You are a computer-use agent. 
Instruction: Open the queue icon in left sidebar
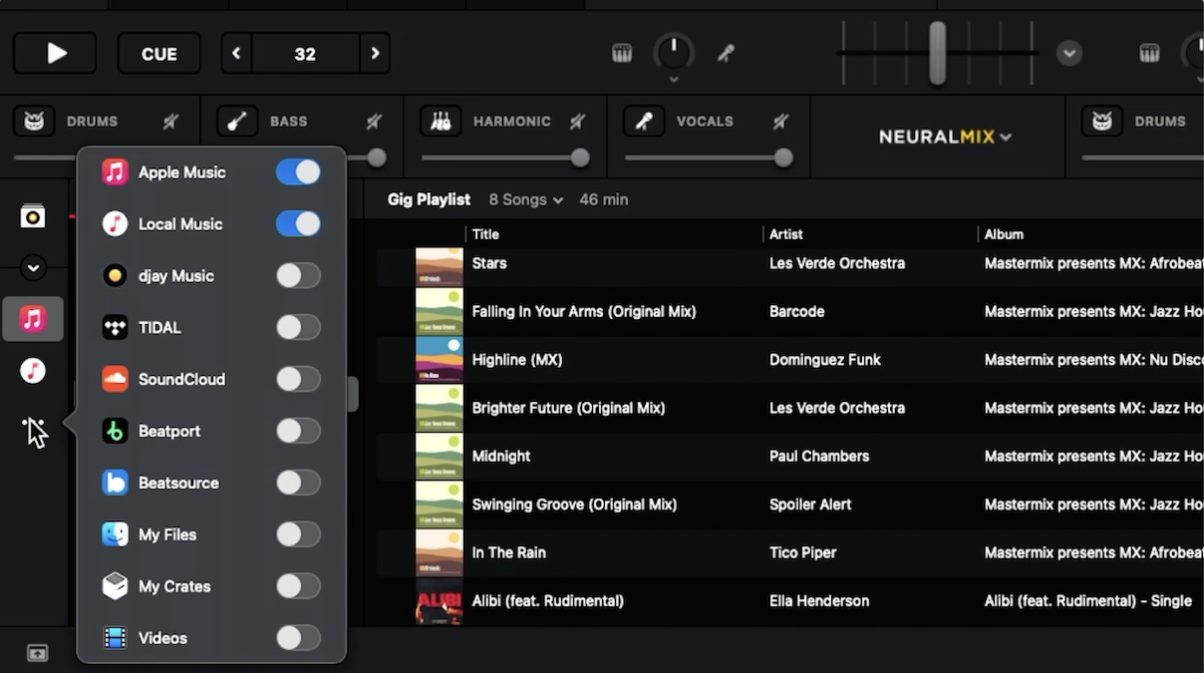(33, 216)
